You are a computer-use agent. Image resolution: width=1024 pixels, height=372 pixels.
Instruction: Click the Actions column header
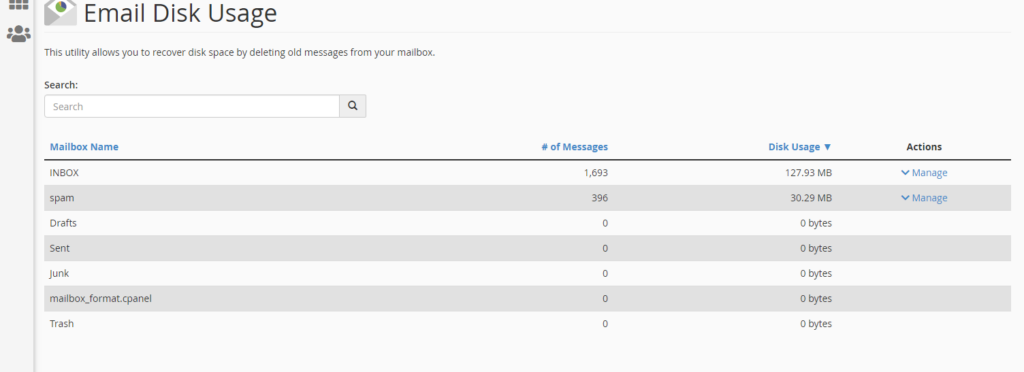pos(924,147)
